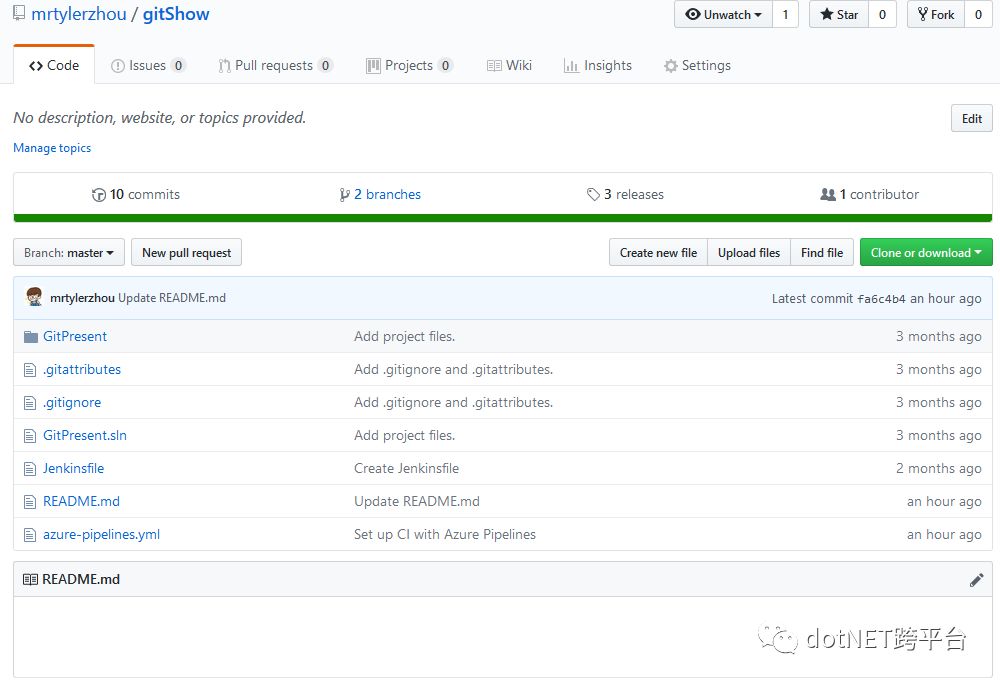Viewport: 1000px width, 683px height.
Task: Click Upload files button
Action: tap(749, 253)
